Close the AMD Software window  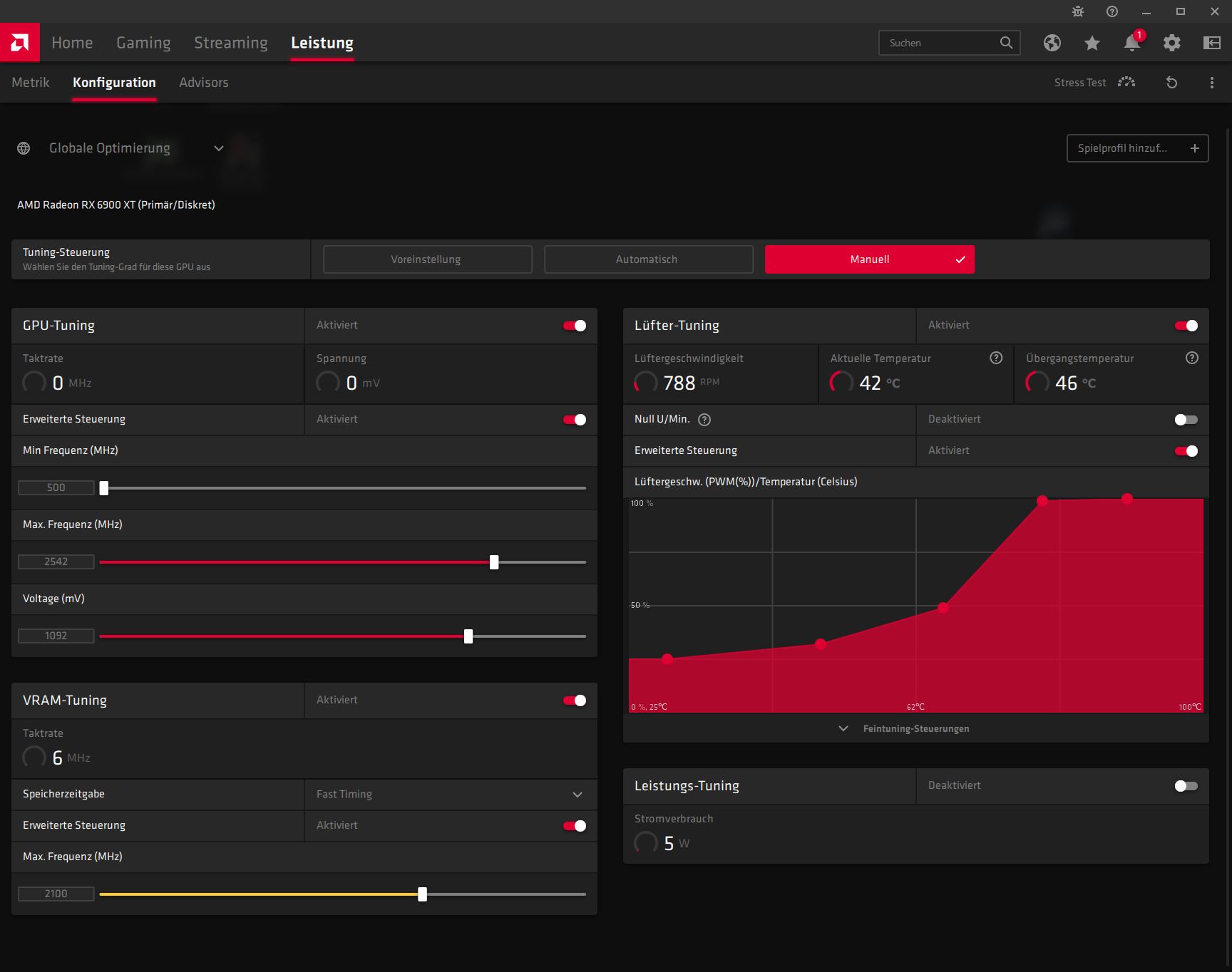[1215, 11]
